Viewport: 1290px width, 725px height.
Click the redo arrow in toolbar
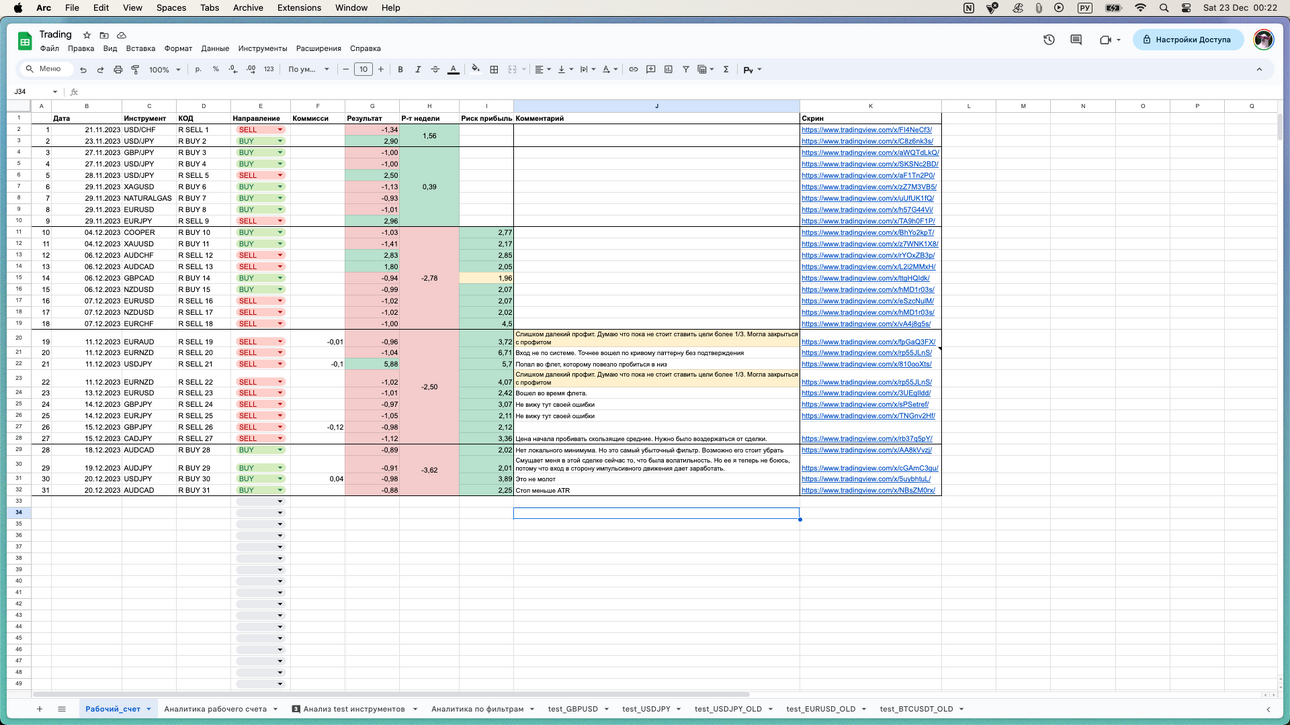100,70
